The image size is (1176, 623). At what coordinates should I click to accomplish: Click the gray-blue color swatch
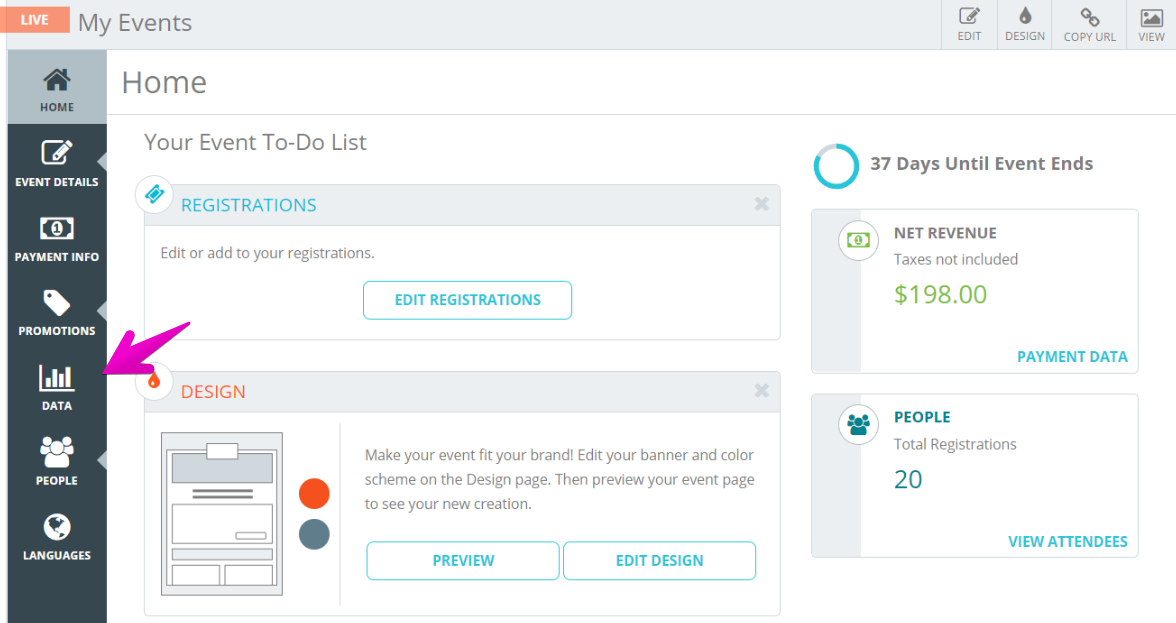tap(314, 535)
